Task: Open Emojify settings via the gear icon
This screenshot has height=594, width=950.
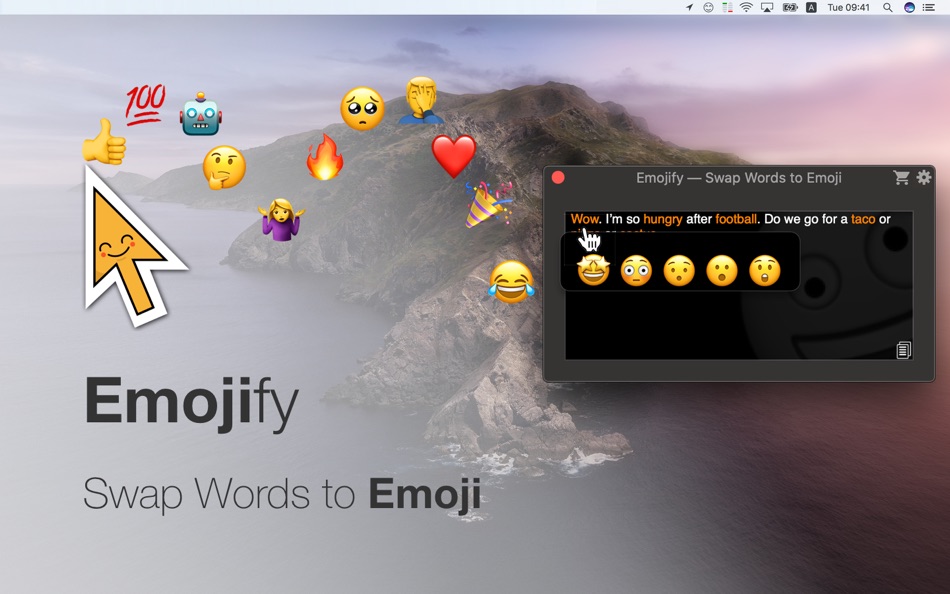Action: [923, 177]
